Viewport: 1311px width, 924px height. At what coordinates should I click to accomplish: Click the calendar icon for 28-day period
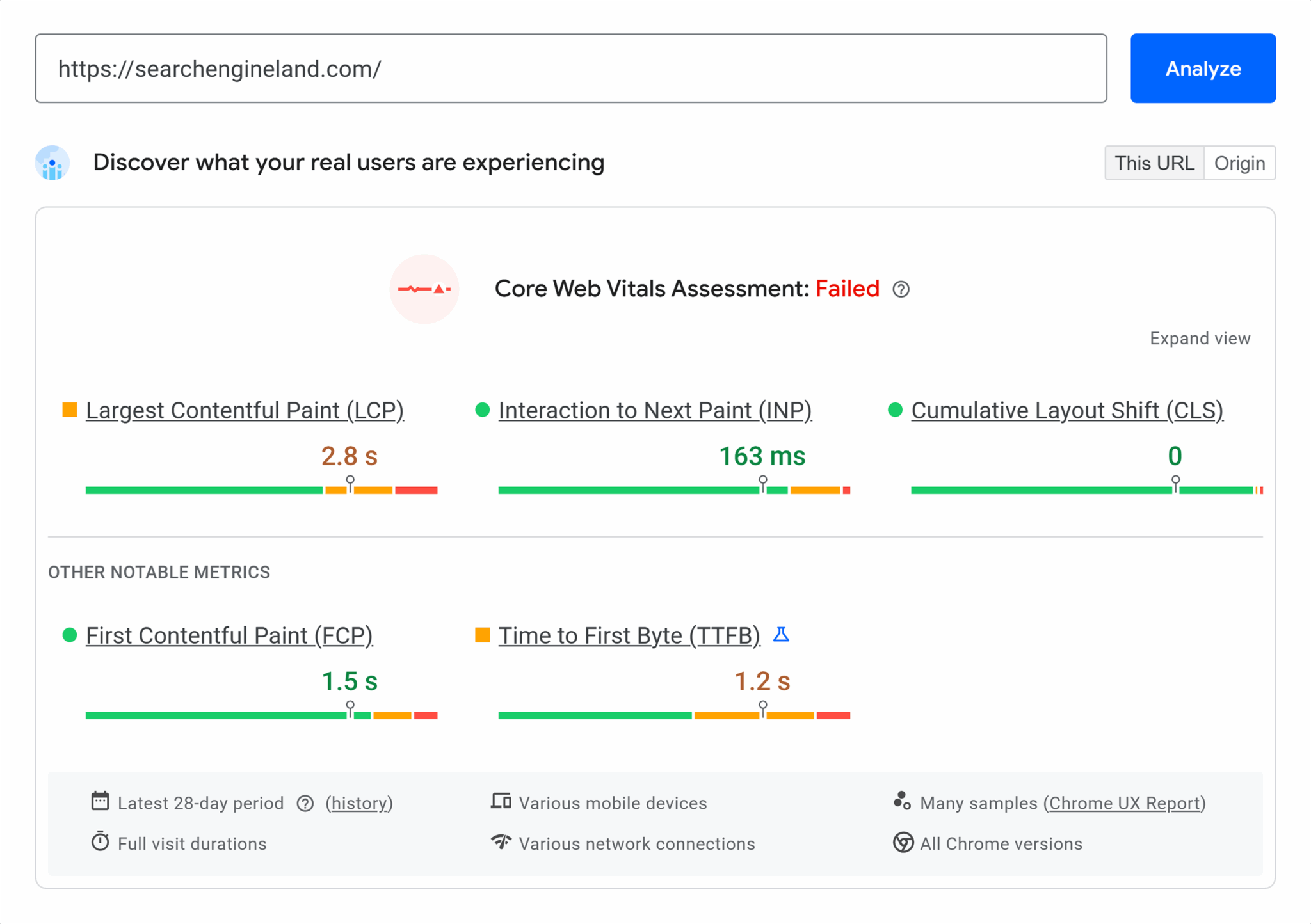coord(100,801)
